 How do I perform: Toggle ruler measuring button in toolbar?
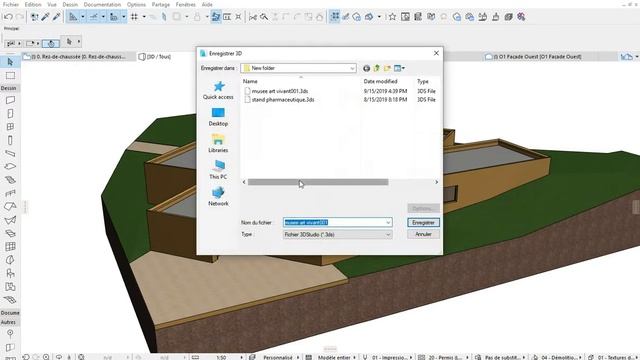tap(114, 17)
